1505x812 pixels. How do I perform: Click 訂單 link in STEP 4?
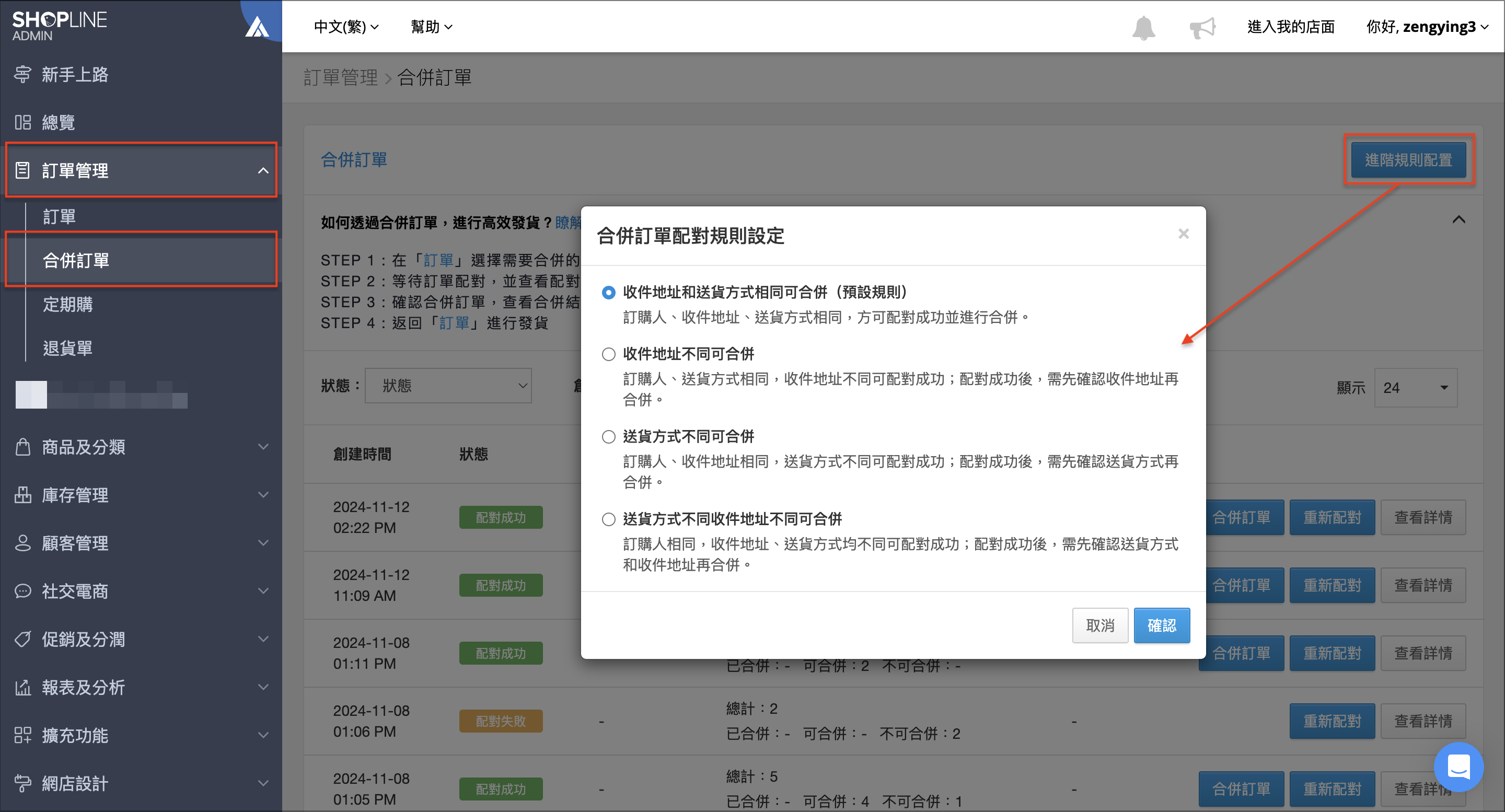454,323
